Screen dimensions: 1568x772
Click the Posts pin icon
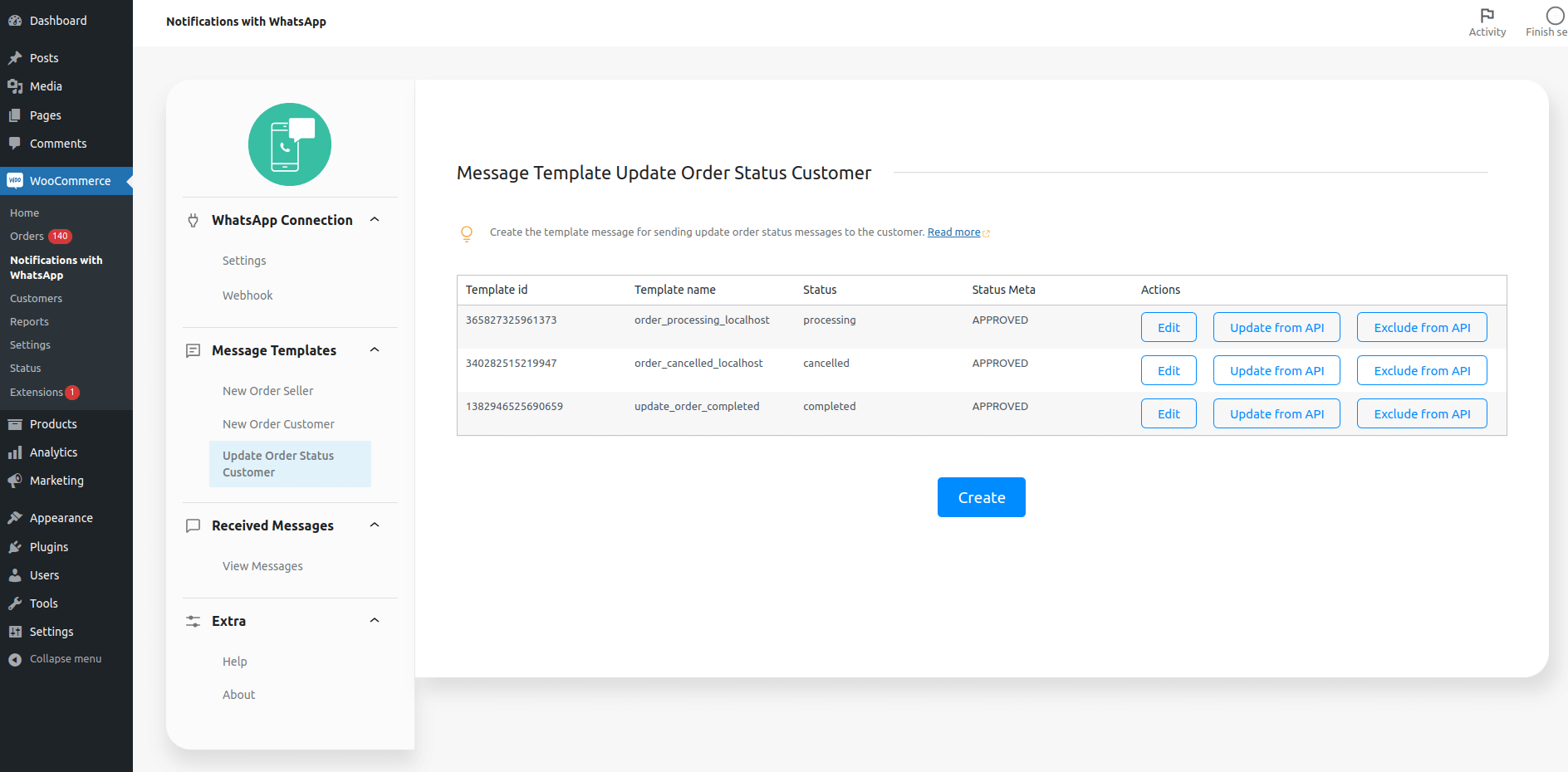(15, 58)
